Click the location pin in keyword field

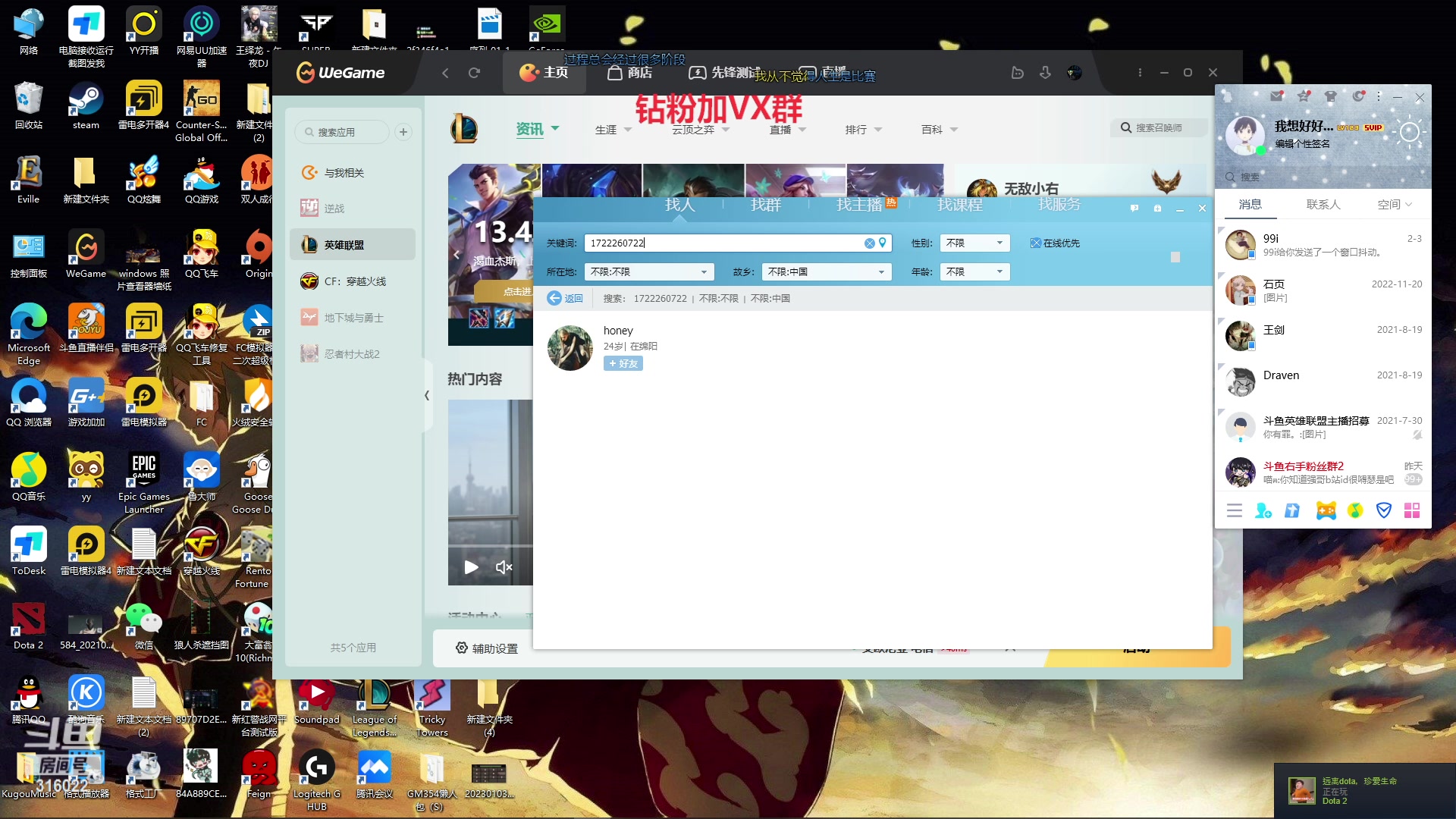[882, 243]
